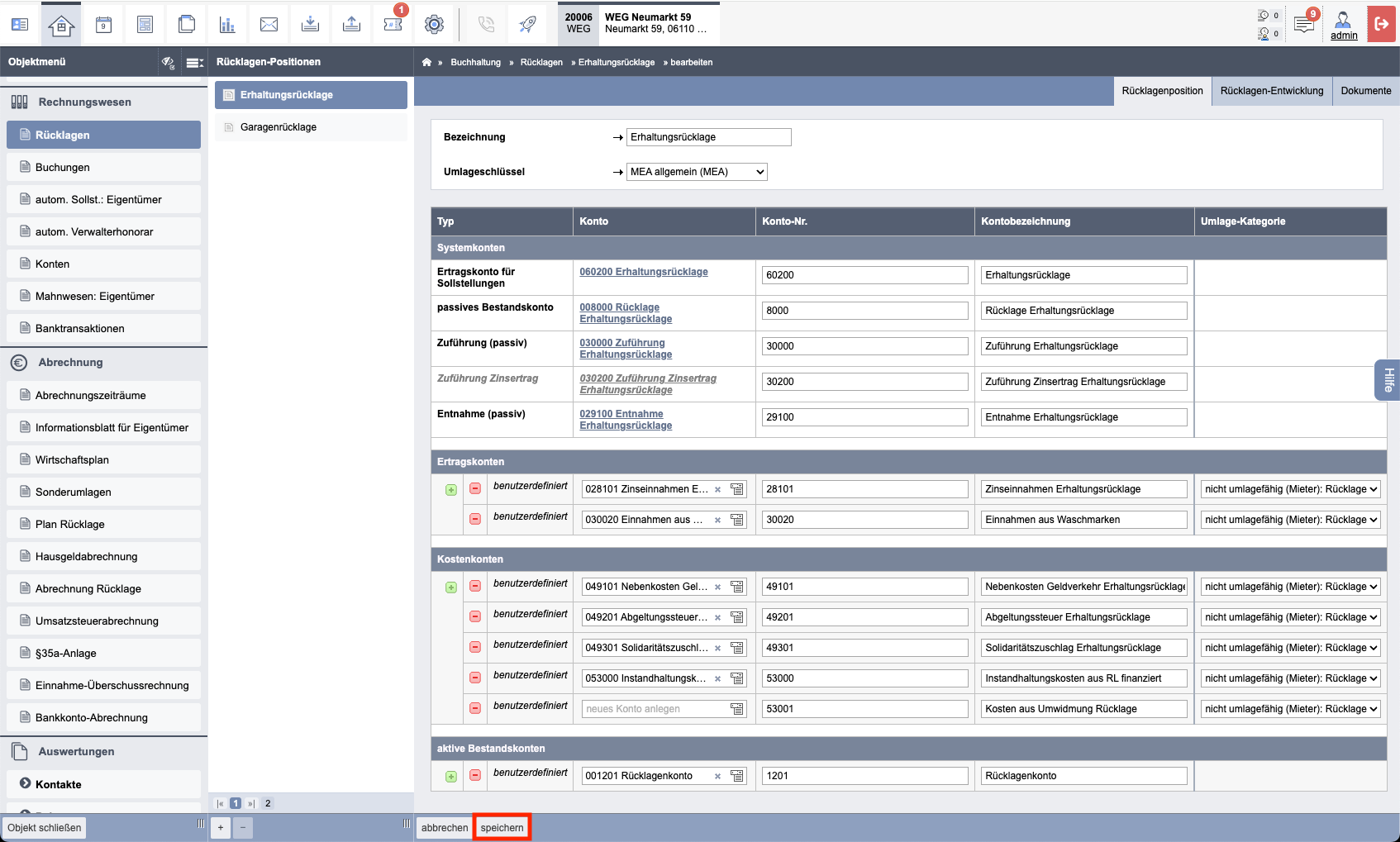Open the ticket icon with badge 1
1400x842 pixels.
coord(393,25)
